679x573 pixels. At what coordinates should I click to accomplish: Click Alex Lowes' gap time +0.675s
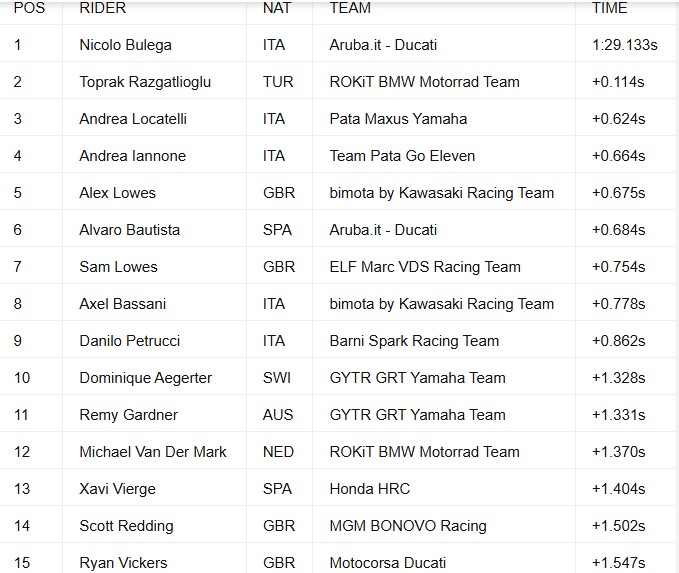click(x=618, y=193)
